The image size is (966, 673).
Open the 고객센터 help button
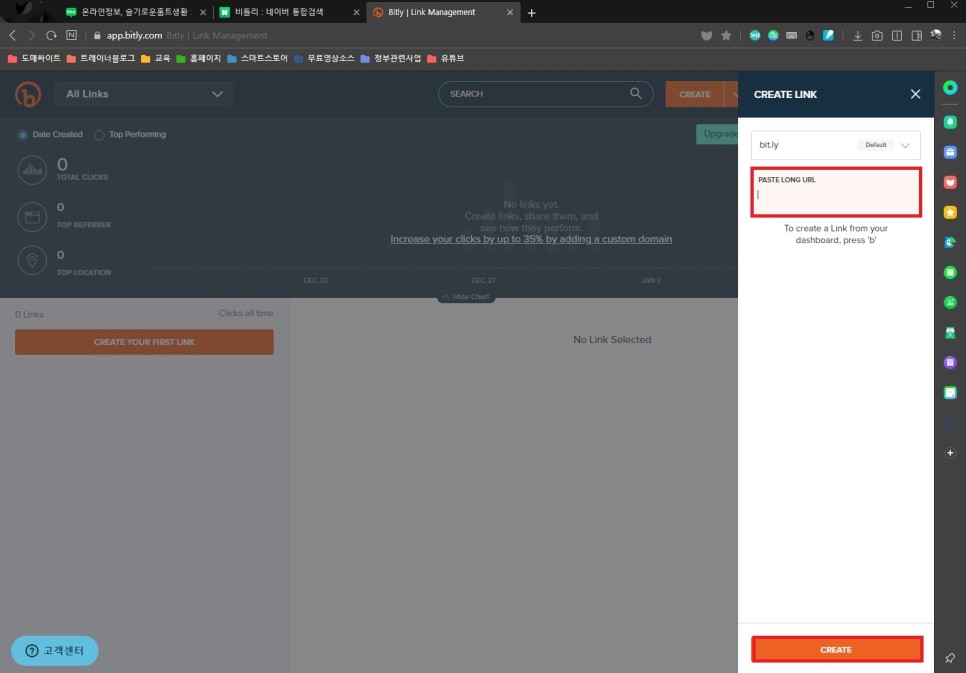coord(55,651)
